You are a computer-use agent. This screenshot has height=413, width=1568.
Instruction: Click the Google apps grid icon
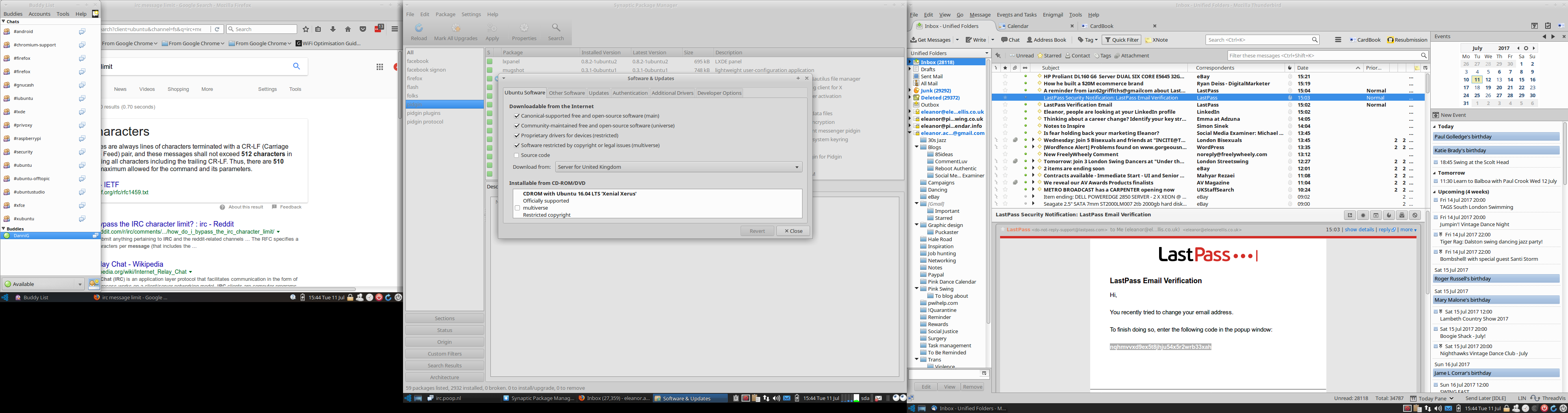pos(380,67)
